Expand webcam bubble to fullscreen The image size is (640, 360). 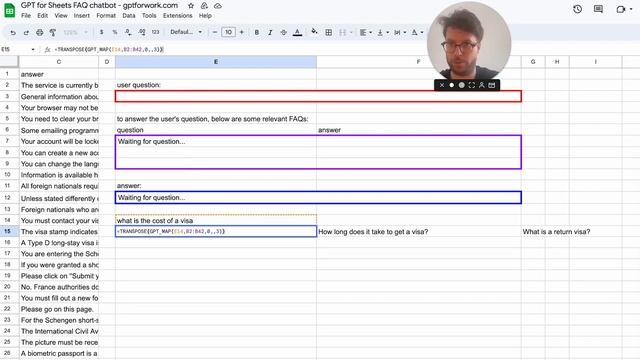pos(472,85)
